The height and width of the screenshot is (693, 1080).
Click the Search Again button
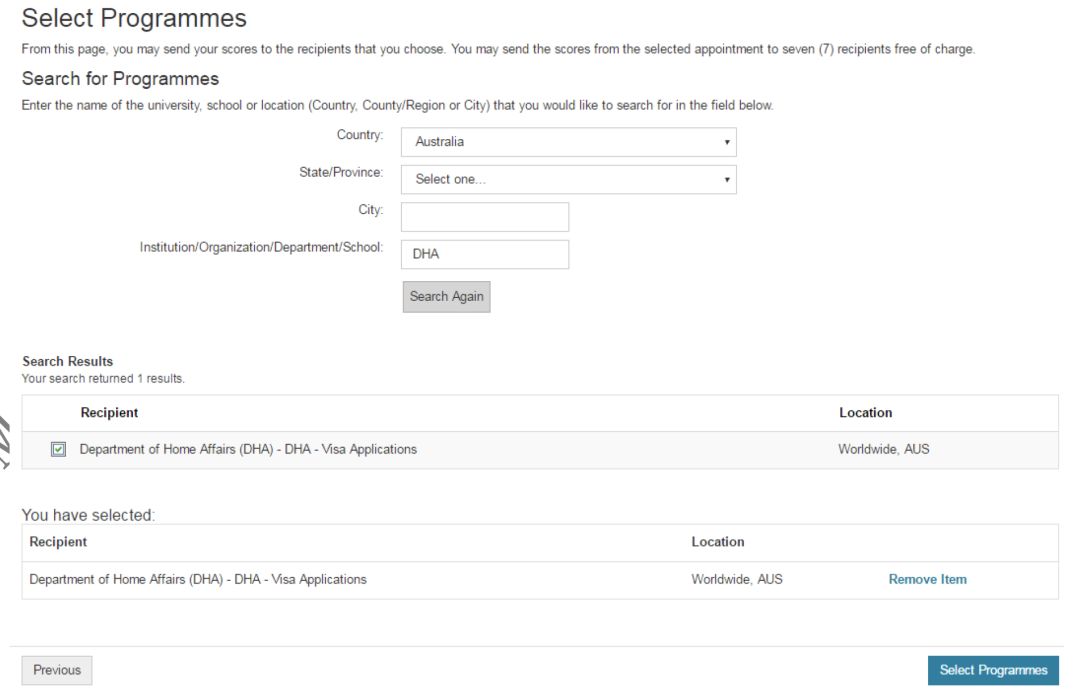click(x=446, y=297)
